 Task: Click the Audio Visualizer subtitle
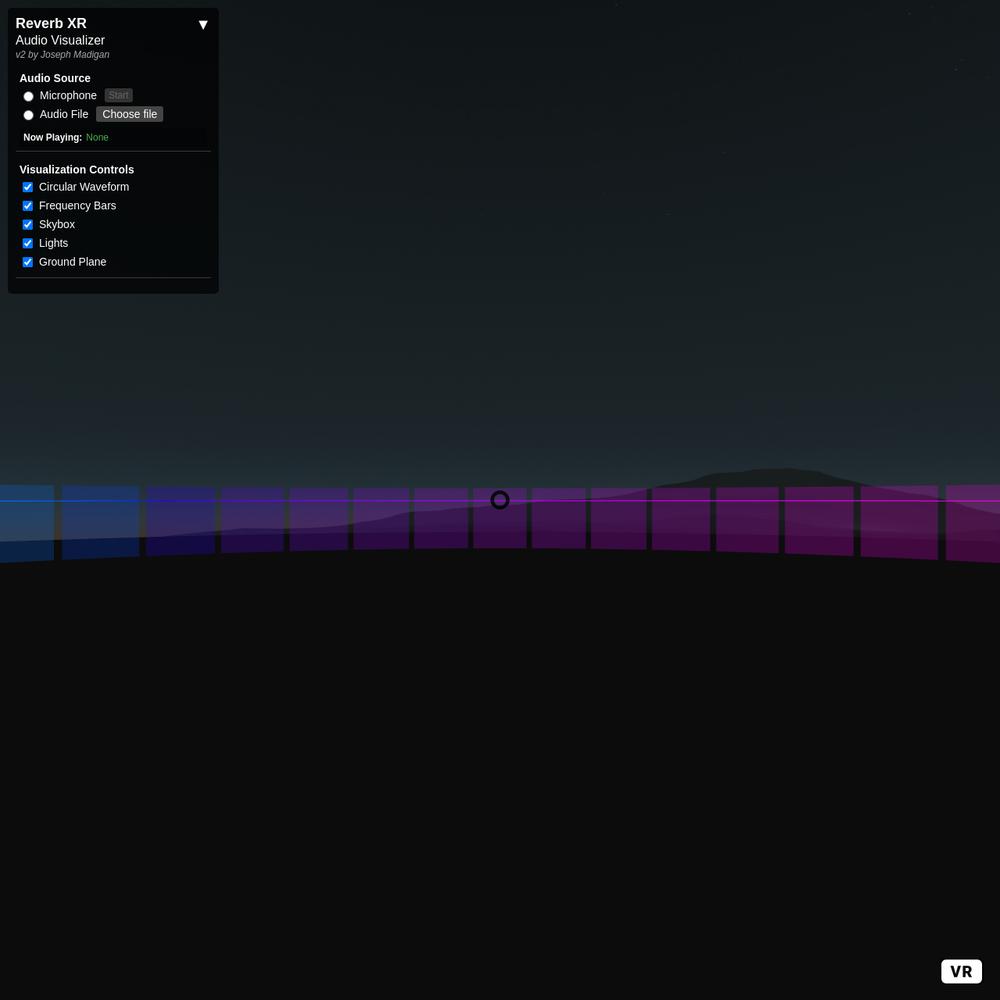pyautogui.click(x=60, y=40)
